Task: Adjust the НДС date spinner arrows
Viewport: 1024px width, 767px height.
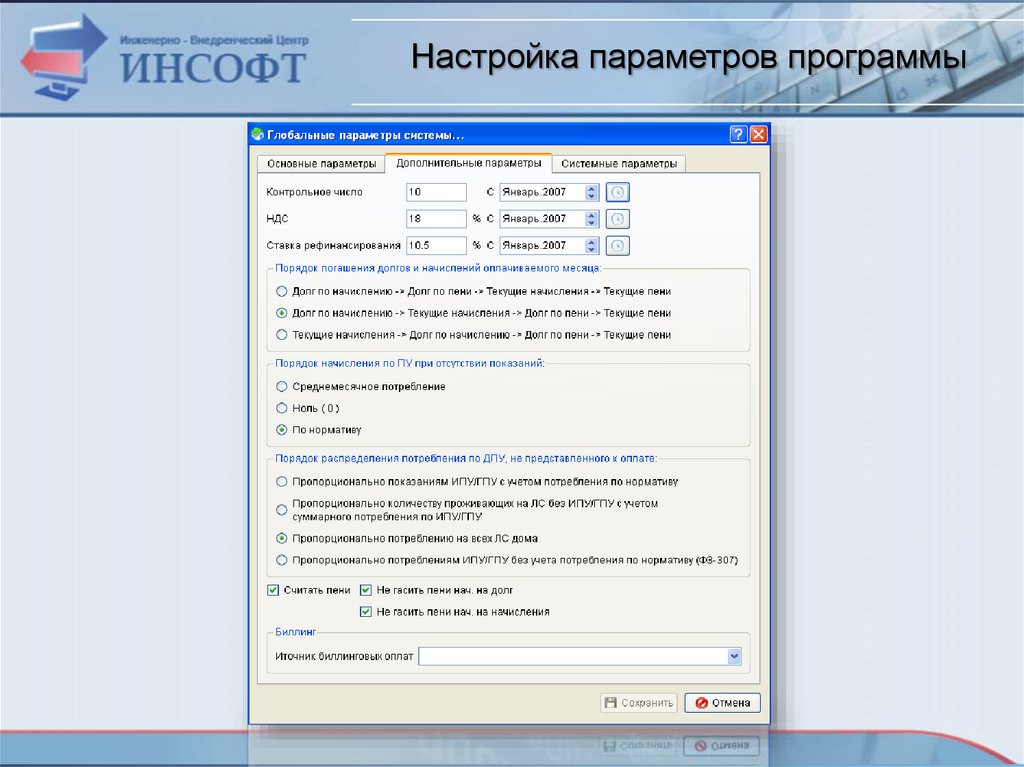Action: pos(591,218)
